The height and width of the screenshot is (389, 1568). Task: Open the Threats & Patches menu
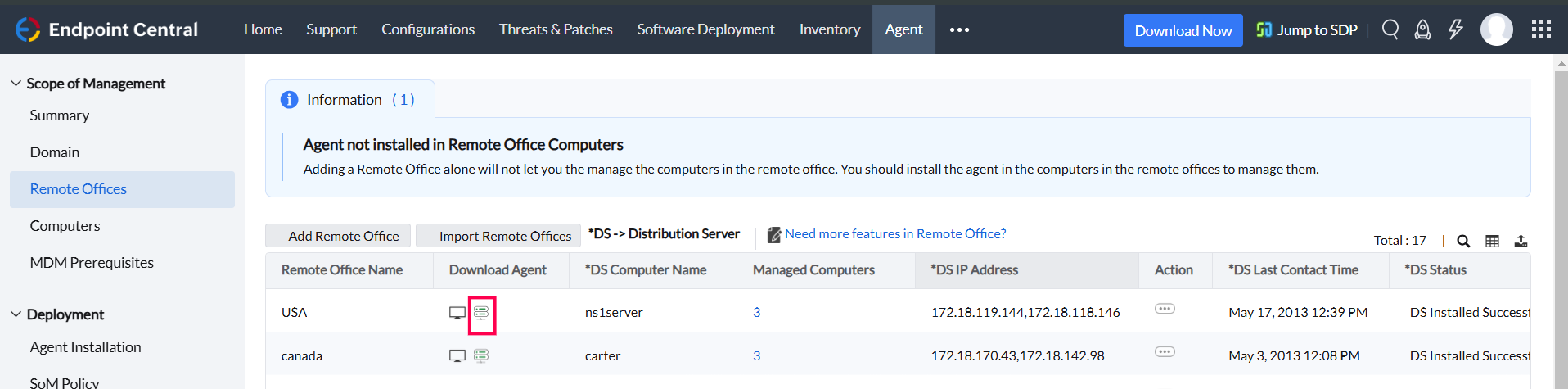(556, 29)
